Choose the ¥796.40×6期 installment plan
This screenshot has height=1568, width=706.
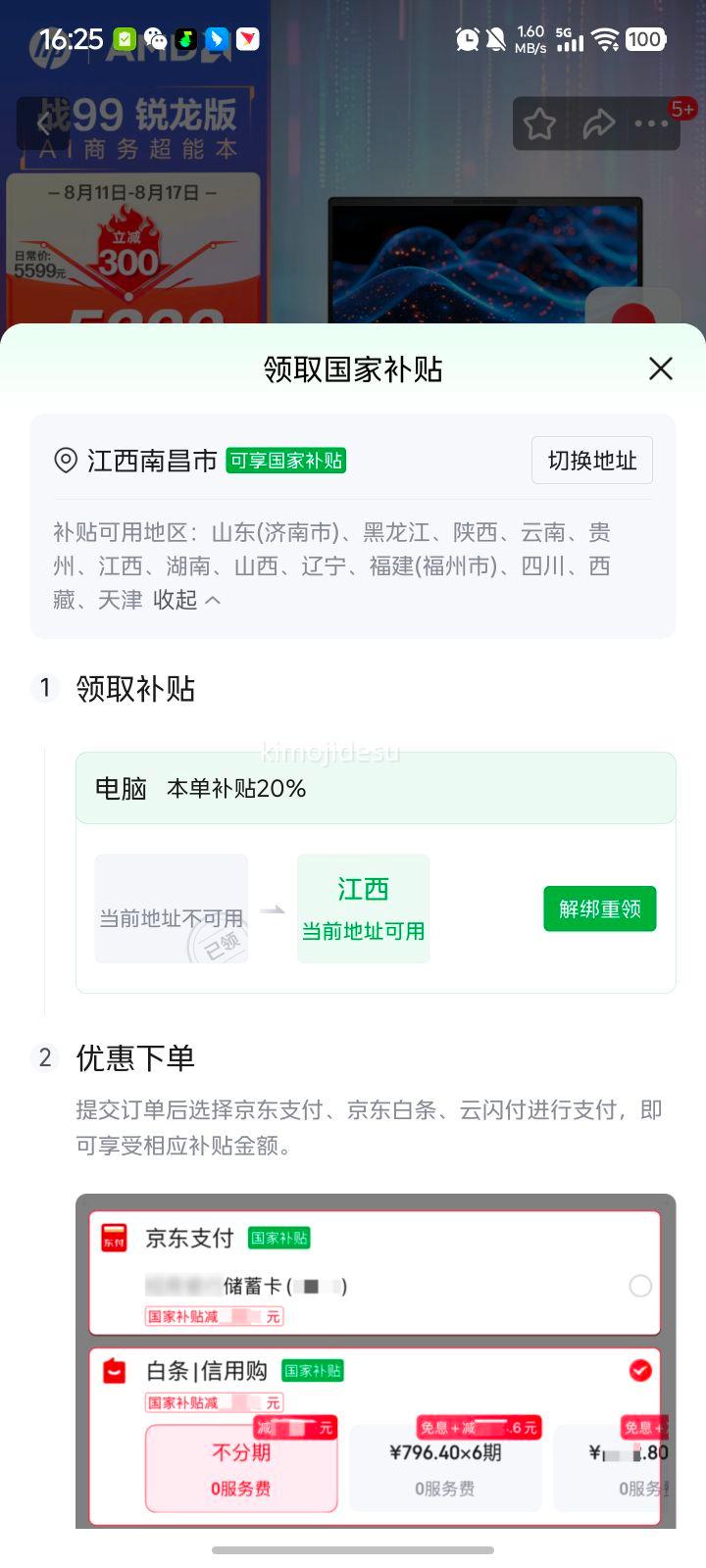coord(445,1468)
